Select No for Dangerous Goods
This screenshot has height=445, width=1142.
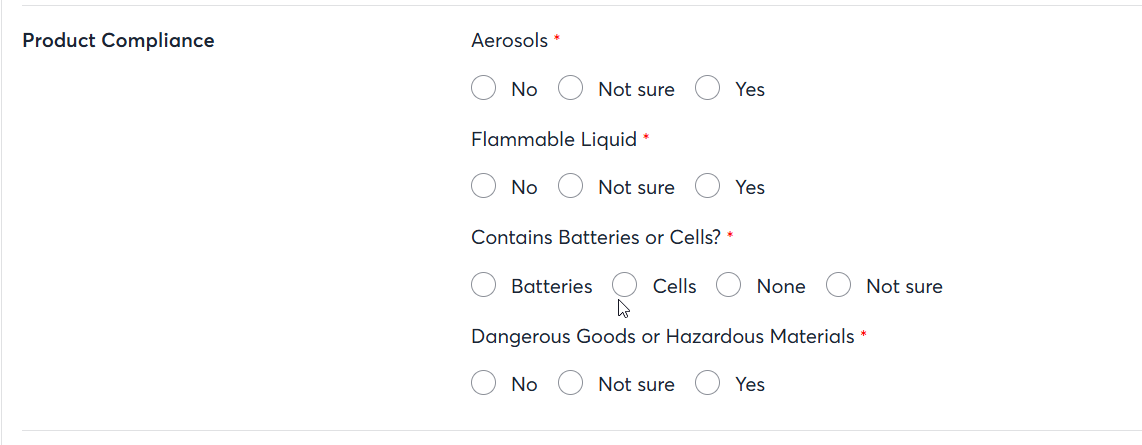tap(484, 384)
